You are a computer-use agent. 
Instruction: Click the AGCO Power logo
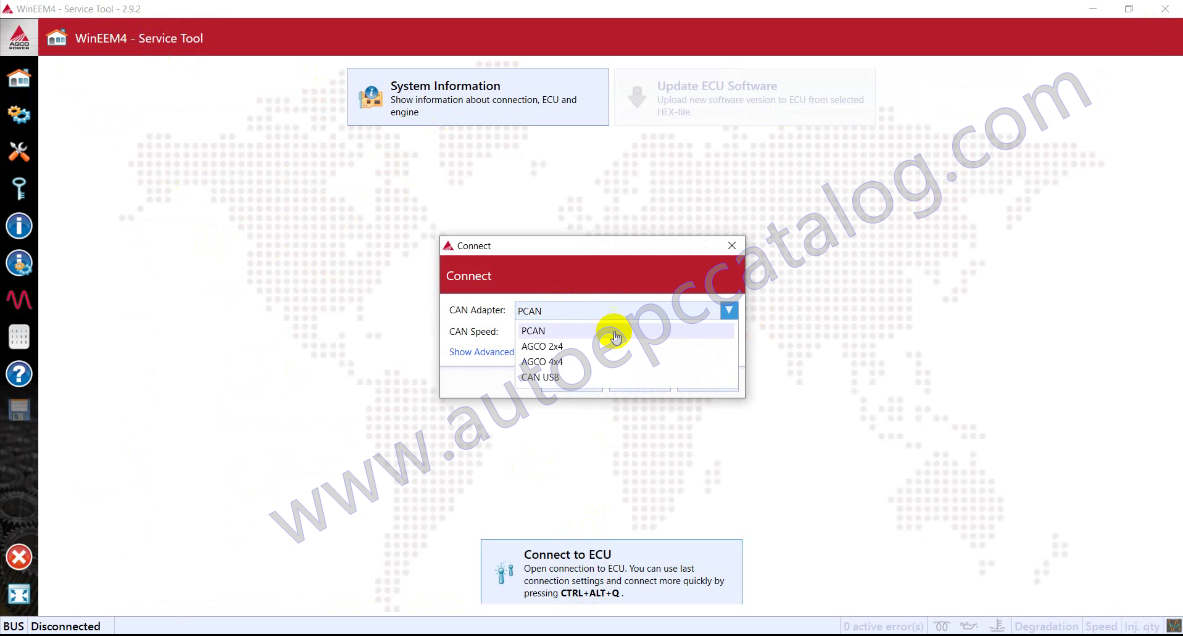(x=19, y=38)
